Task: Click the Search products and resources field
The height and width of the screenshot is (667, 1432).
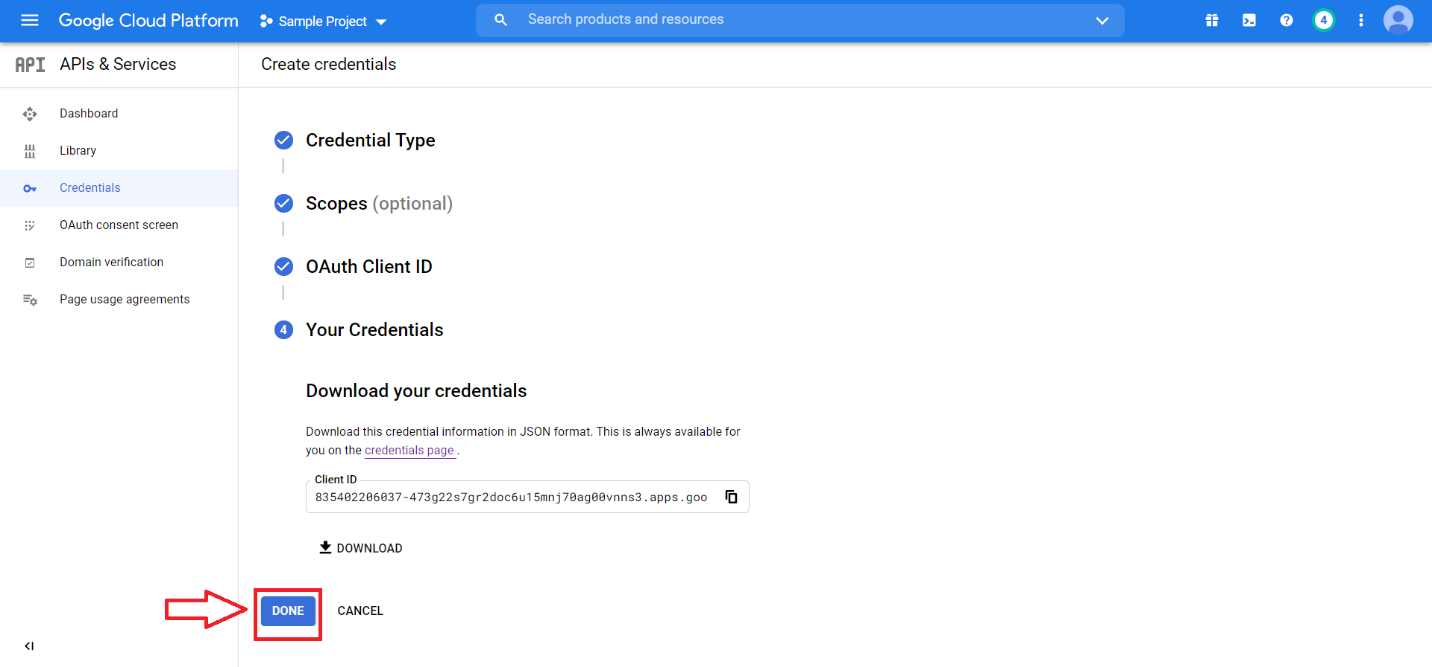Action: pos(800,20)
